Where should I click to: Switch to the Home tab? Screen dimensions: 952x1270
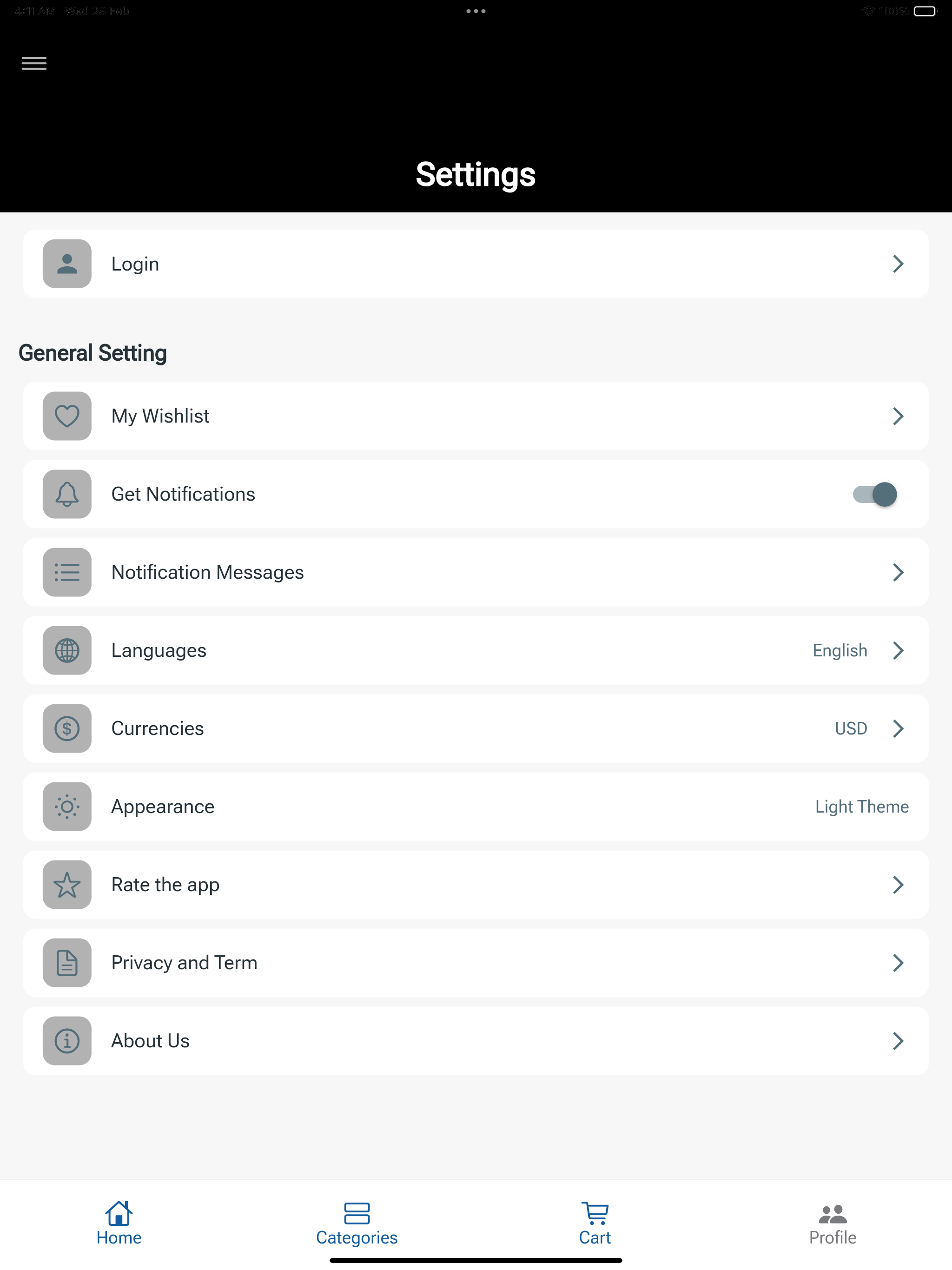pyautogui.click(x=119, y=1223)
